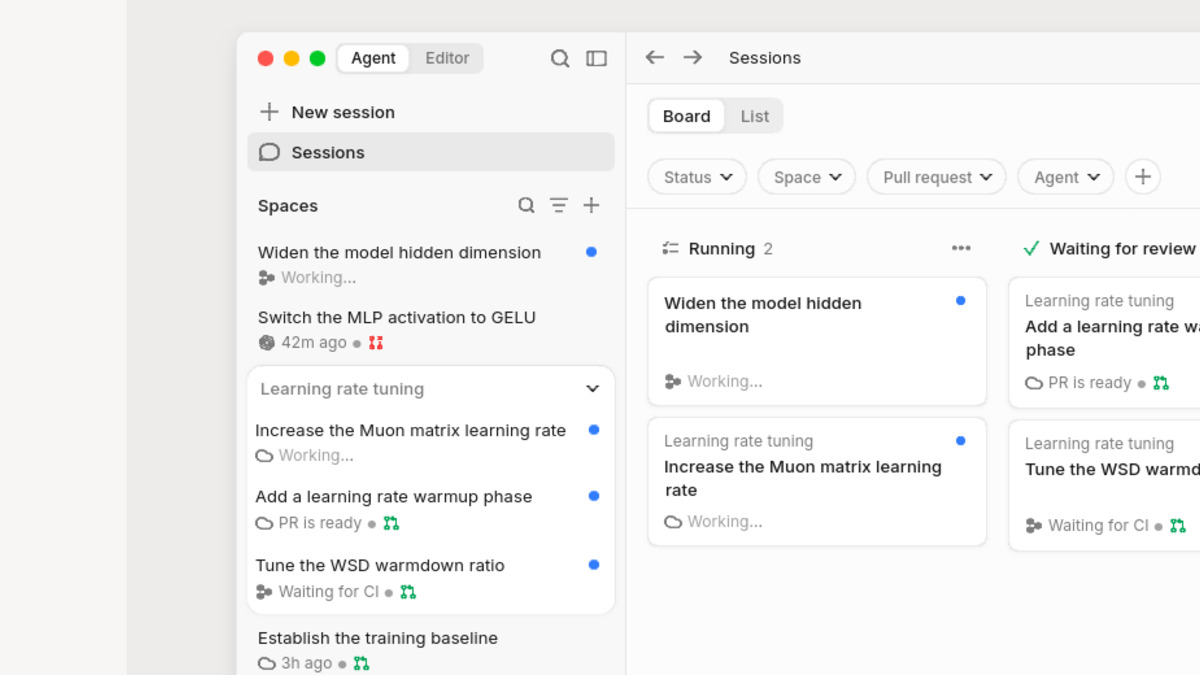Screen dimensions: 1200x675
Task: Click agent icon on Widen hidden dimension card
Action: point(673,381)
